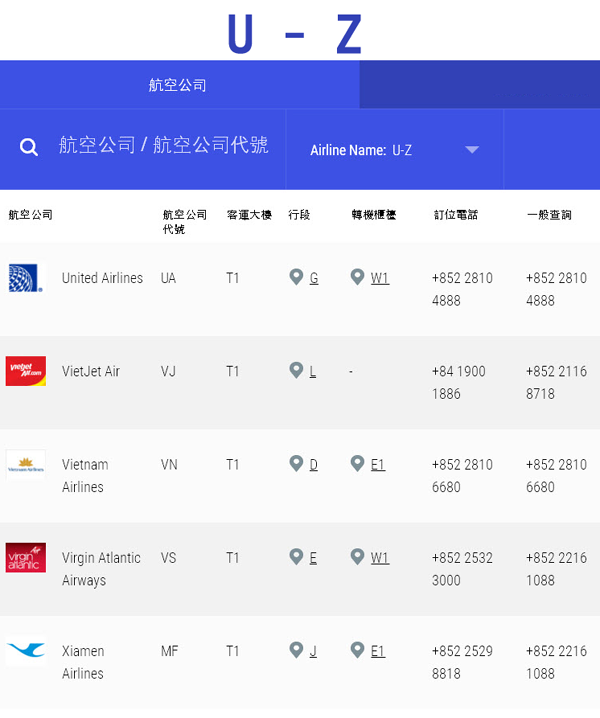Click Virgin Atlantic general enquiry number
Image resolution: width=600 pixels, height=718 pixels.
point(556,569)
